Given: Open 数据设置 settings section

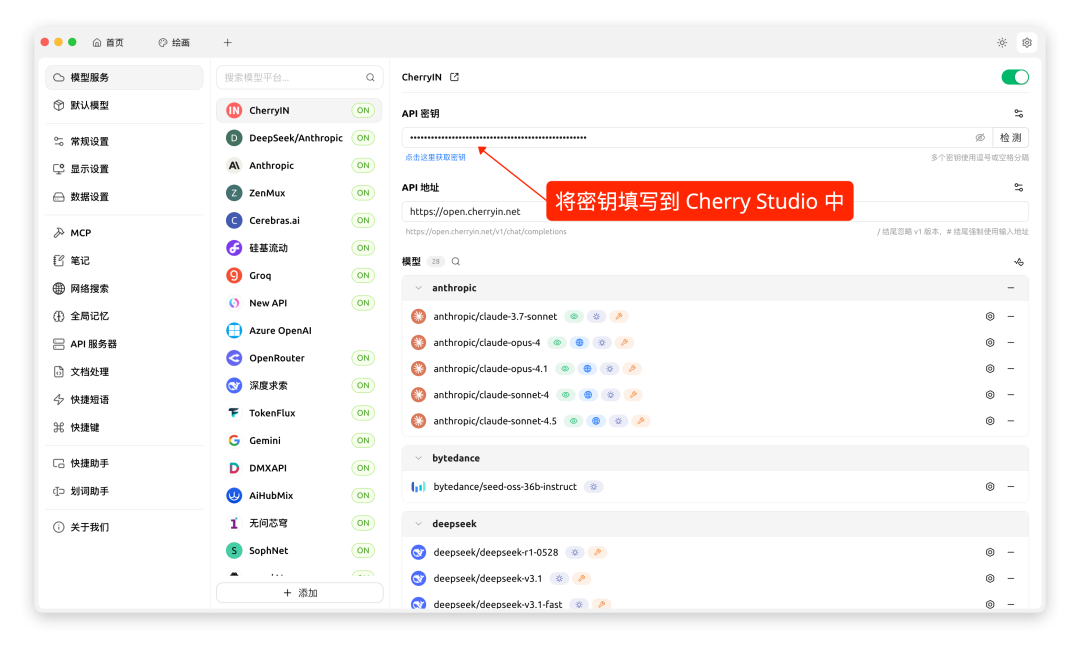Looking at the screenshot, I should point(124,197).
